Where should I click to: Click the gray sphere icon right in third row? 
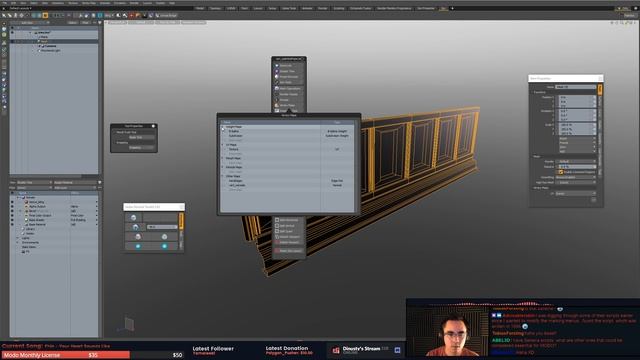pos(164,237)
